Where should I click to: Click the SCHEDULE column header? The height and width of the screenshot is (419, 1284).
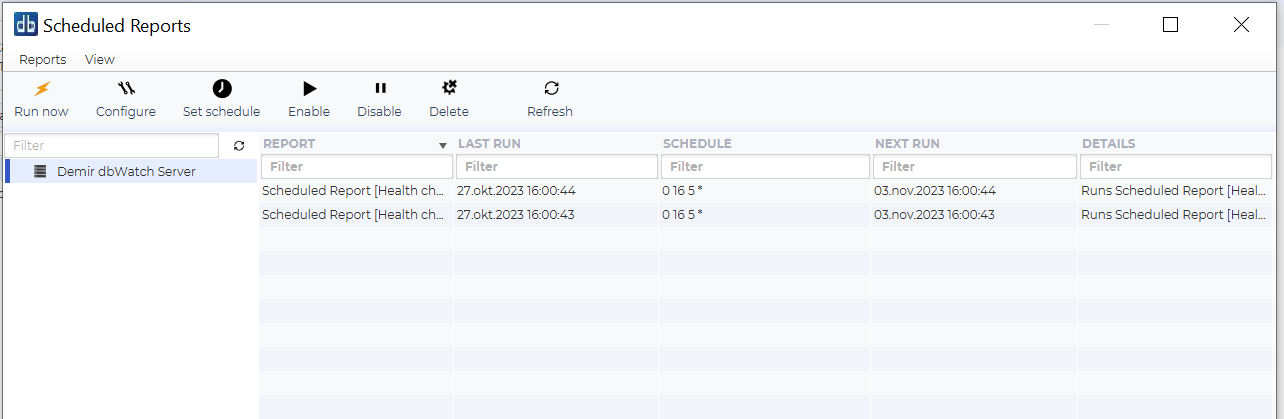(697, 144)
